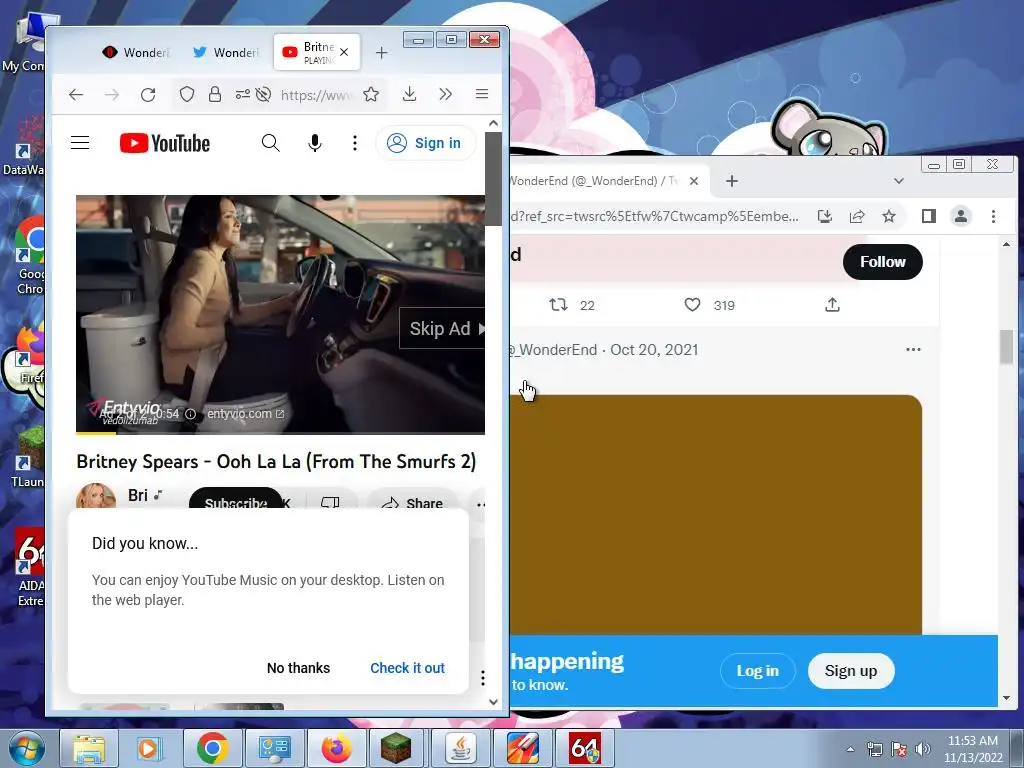The width and height of the screenshot is (1024, 768).
Task: Open Firefox downloads panel
Action: [x=409, y=95]
